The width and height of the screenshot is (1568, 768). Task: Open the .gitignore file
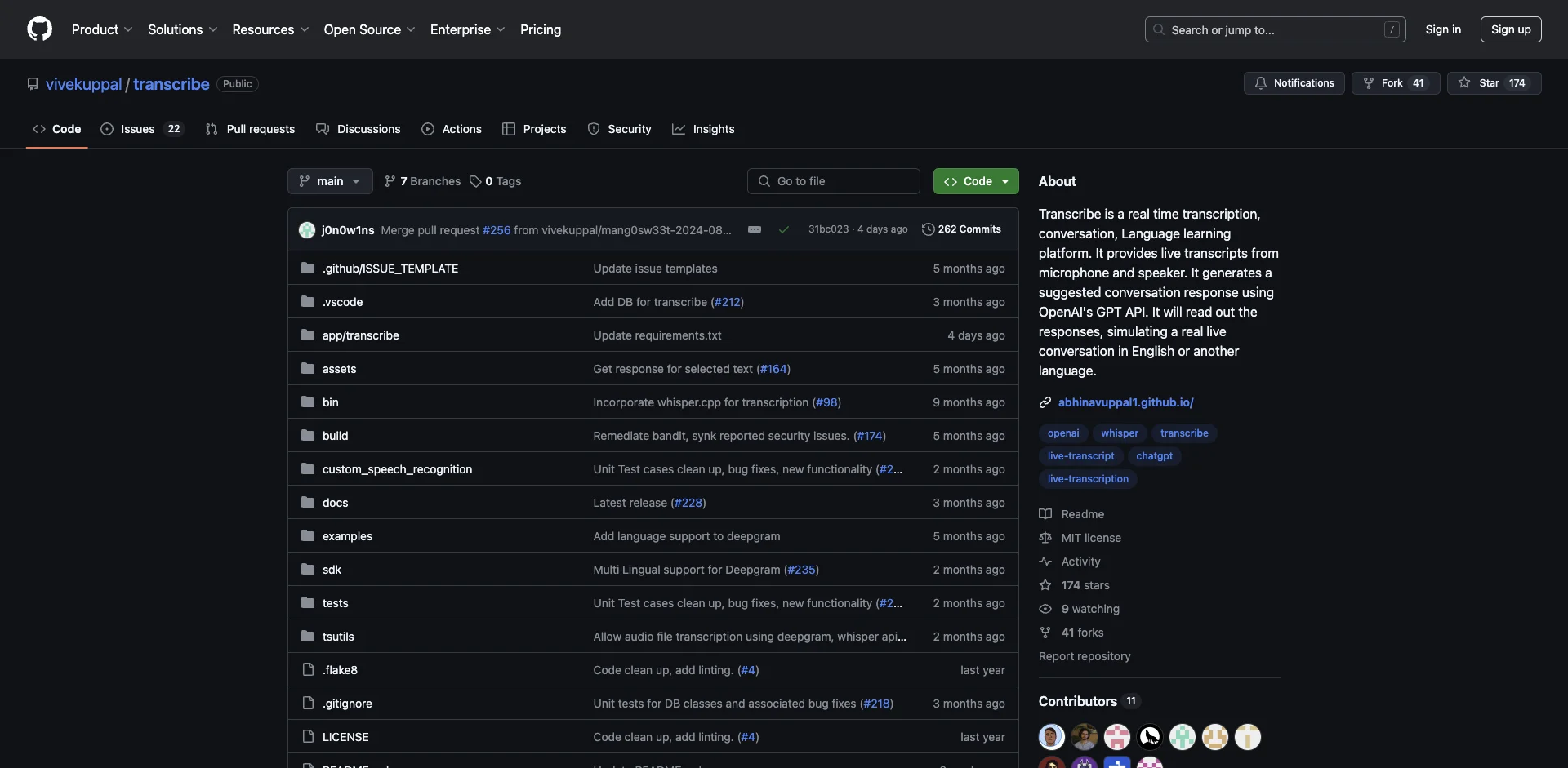pyautogui.click(x=347, y=704)
